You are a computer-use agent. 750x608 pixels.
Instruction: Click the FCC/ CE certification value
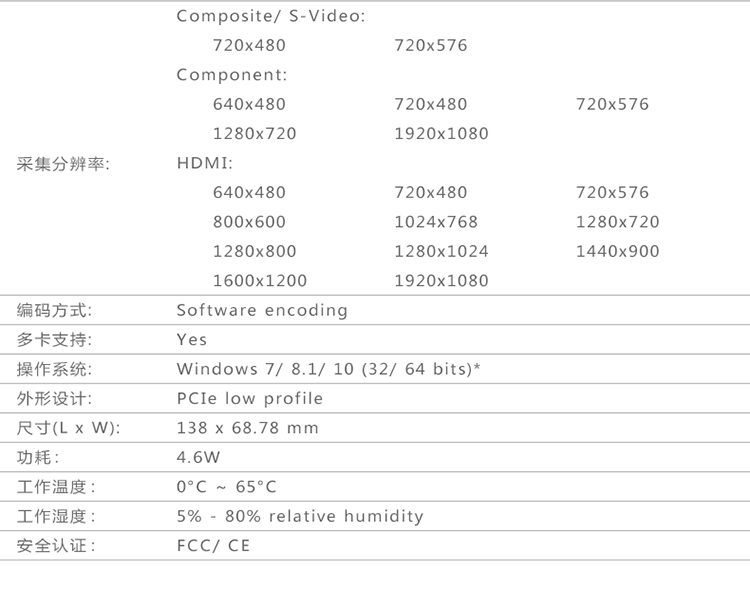click(x=213, y=546)
